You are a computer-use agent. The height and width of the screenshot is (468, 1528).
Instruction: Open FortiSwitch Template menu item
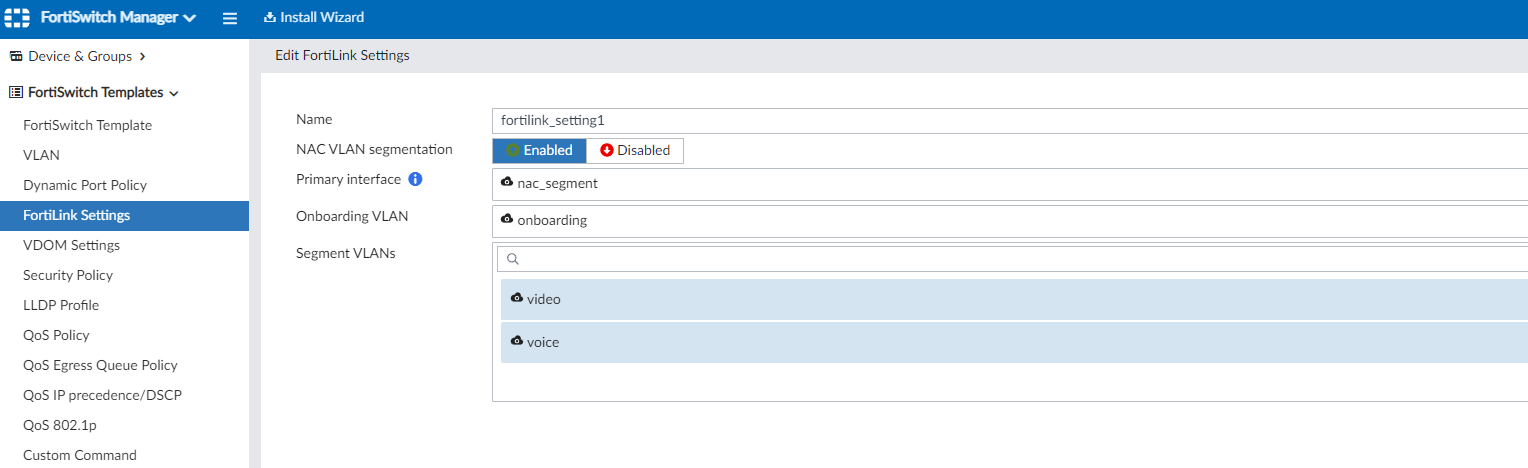click(88, 125)
